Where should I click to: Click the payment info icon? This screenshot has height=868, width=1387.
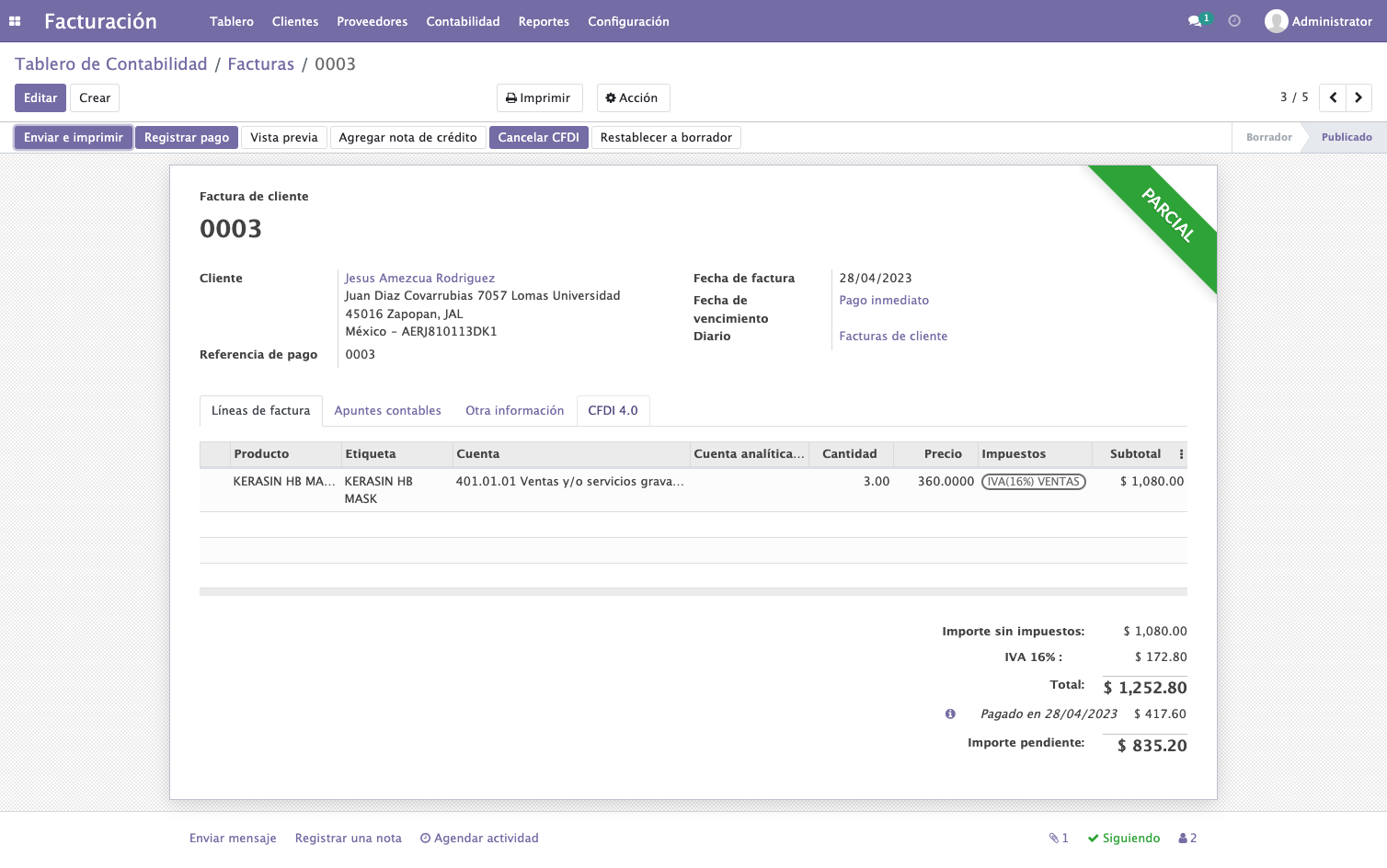tap(950, 714)
